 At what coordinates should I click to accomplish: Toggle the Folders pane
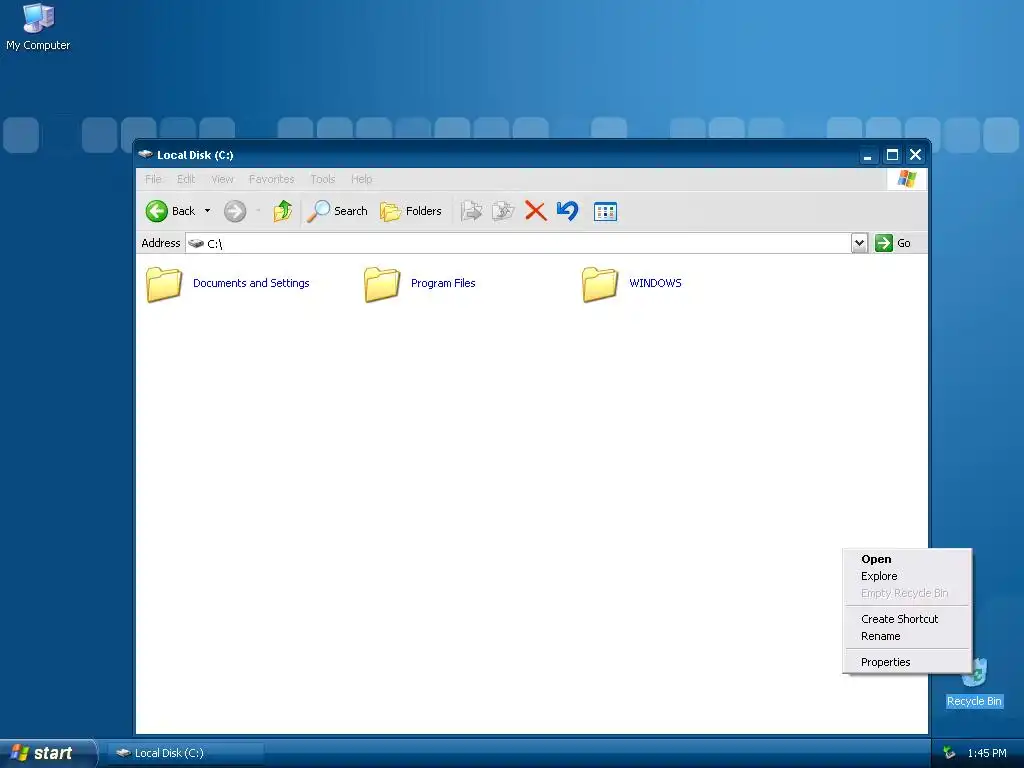[x=411, y=211]
